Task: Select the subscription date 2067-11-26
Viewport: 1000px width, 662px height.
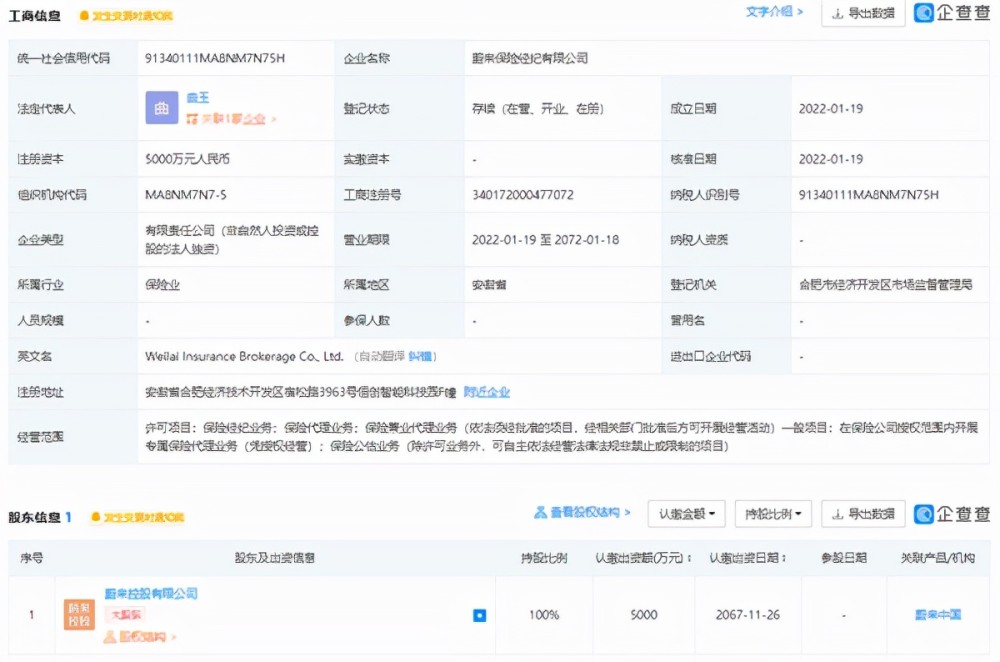Action: [747, 615]
